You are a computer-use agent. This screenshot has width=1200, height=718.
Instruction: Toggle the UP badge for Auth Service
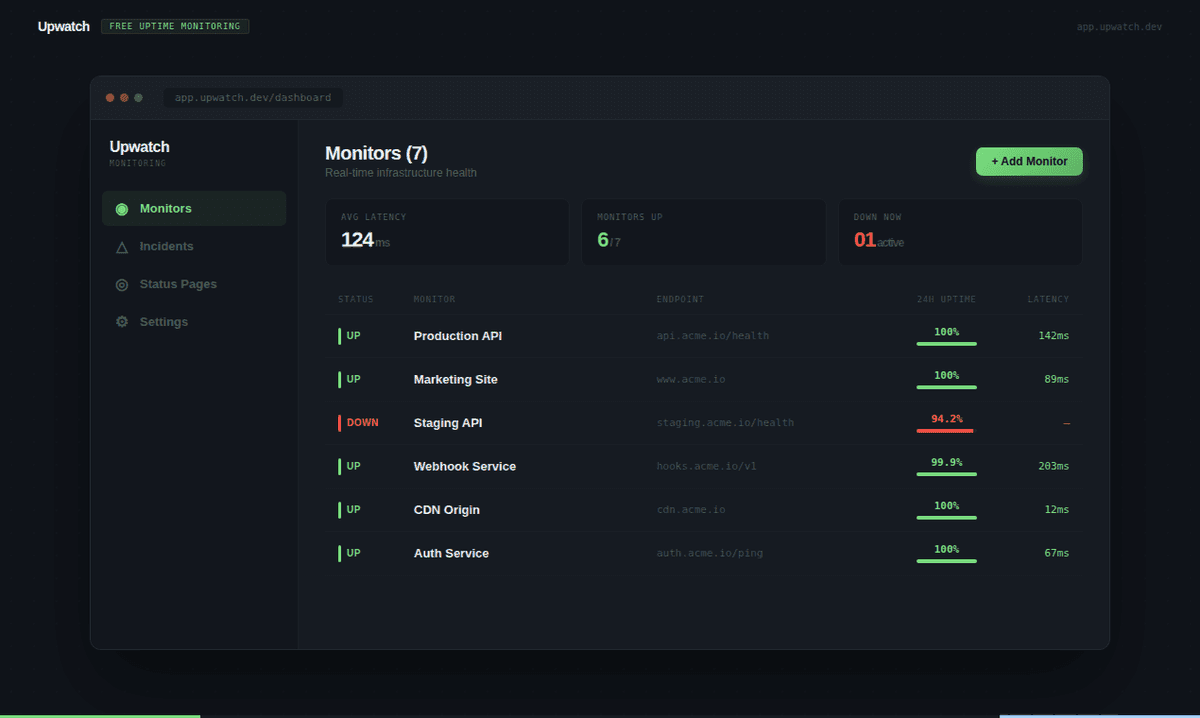point(351,553)
